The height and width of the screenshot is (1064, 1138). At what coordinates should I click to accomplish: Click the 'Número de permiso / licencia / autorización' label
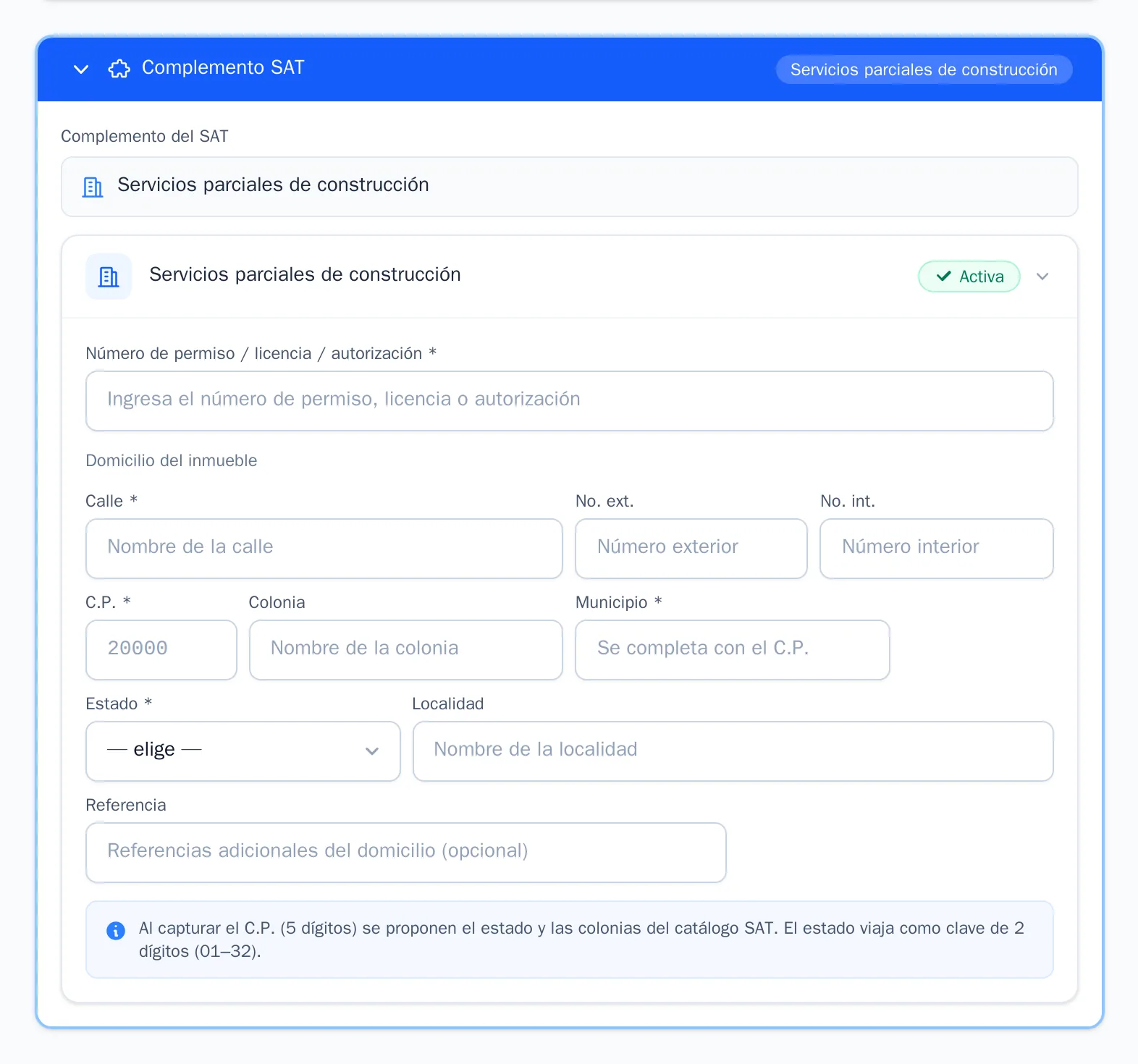coord(261,353)
